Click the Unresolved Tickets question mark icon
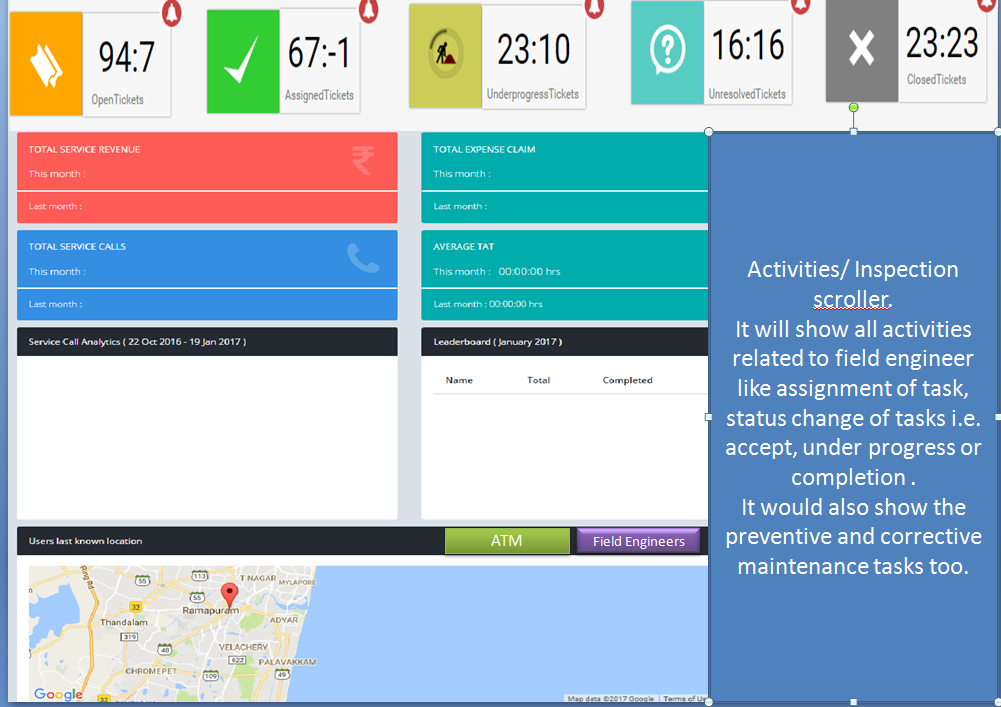 667,52
